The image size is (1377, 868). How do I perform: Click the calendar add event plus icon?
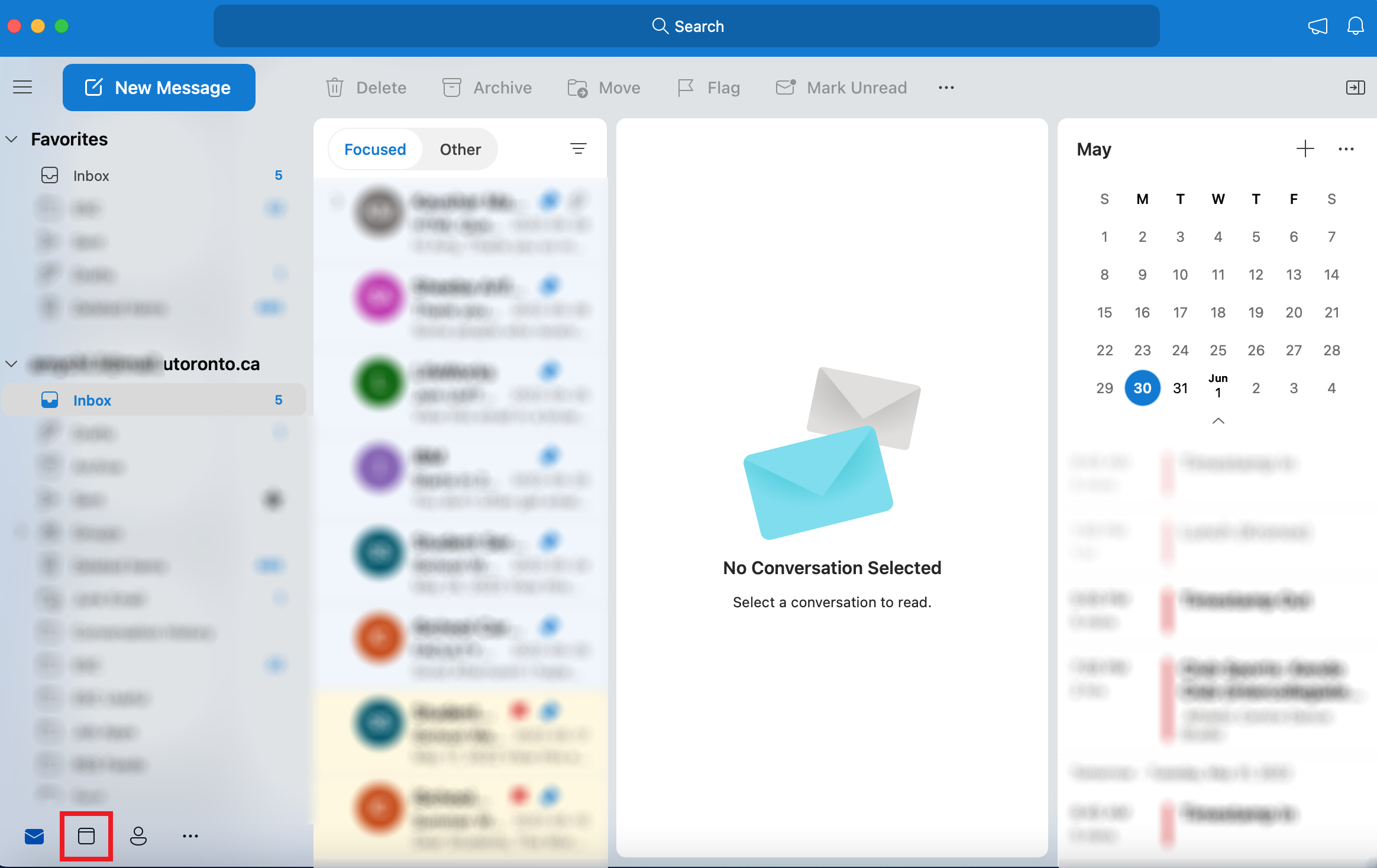point(1305,148)
